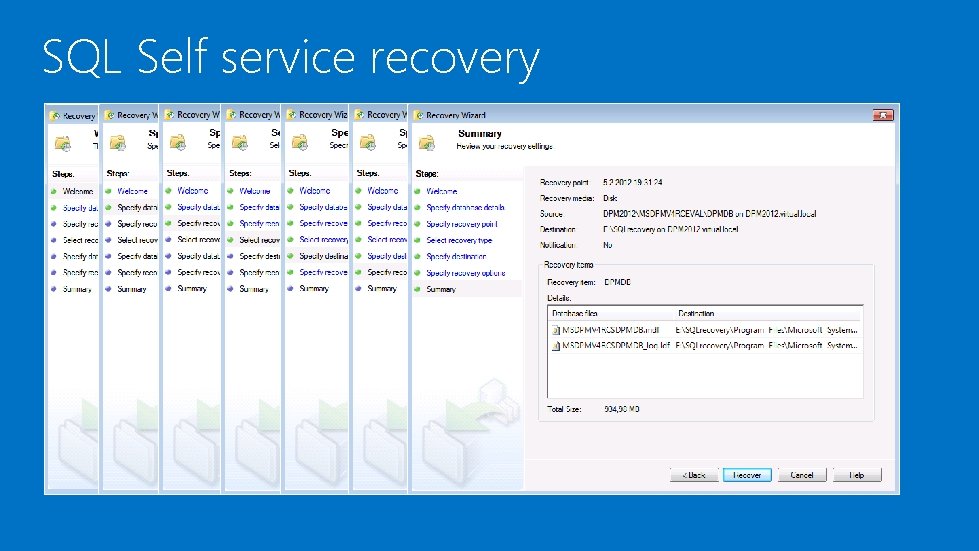Click the Destination E:\SQLrecovery value
Image resolution: width=979 pixels, height=551 pixels.
tap(671, 229)
